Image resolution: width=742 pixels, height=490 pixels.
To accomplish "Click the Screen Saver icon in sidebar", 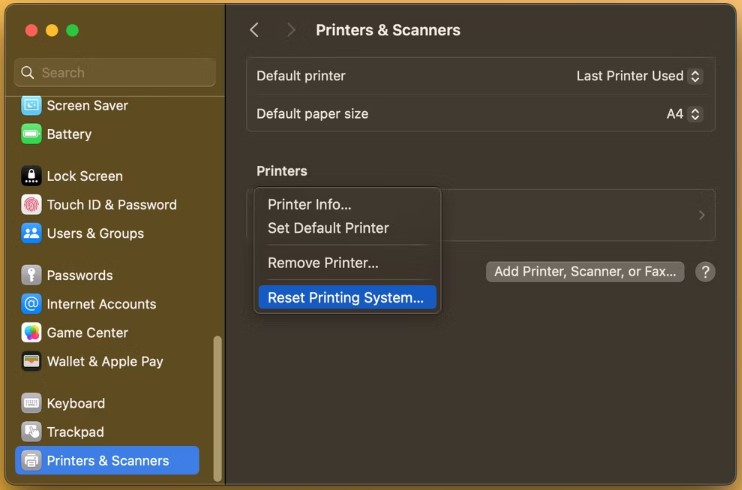I will pos(31,105).
